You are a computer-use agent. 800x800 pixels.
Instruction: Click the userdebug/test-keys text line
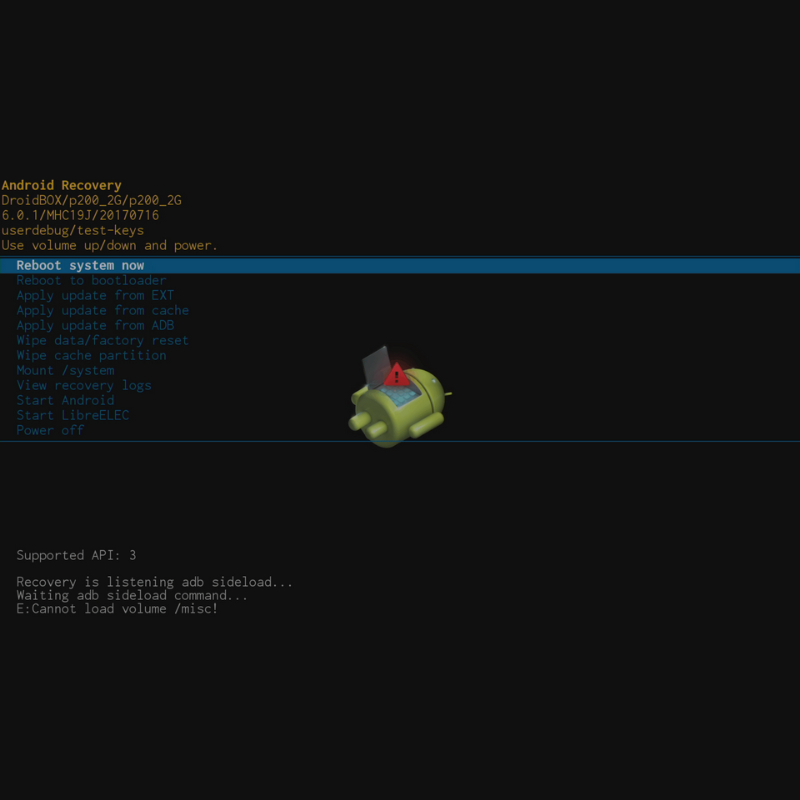72,230
